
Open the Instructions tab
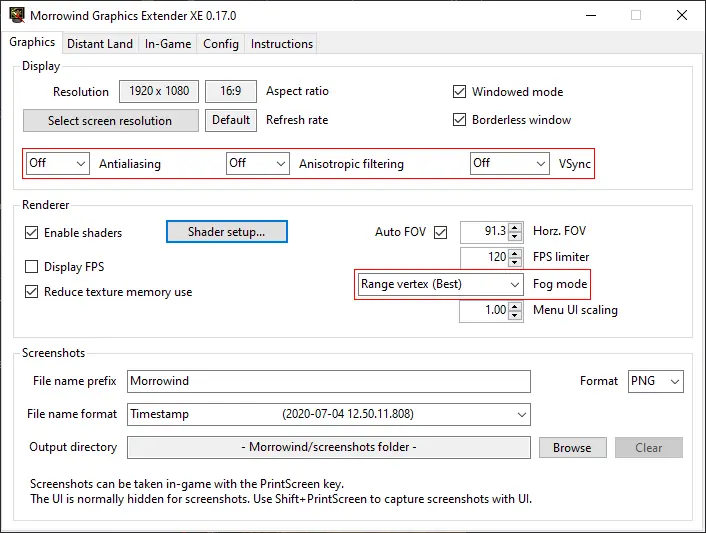tap(281, 44)
